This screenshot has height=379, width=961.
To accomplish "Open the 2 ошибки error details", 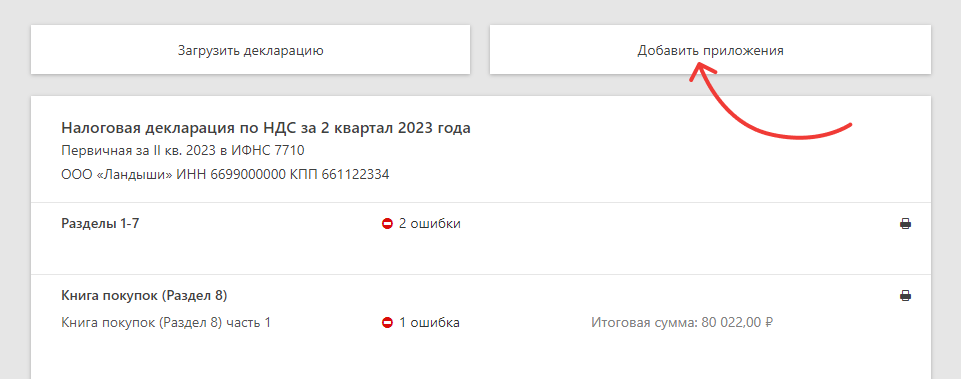I will click(x=430, y=224).
